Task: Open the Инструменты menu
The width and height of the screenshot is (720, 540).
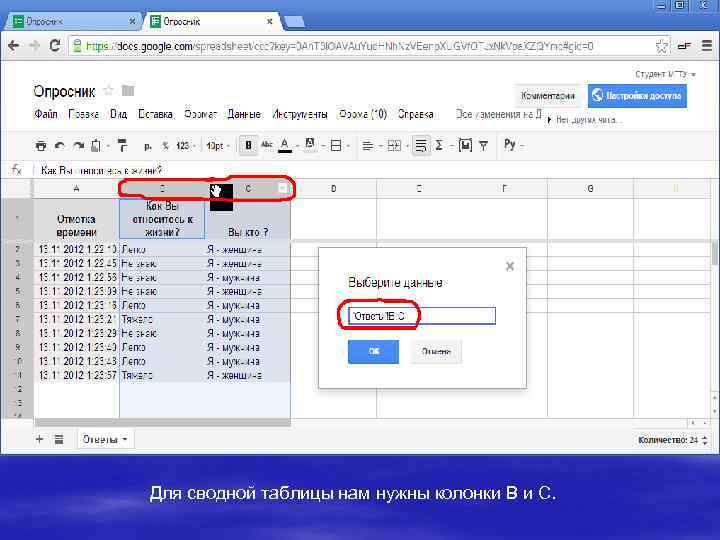Action: [299, 114]
